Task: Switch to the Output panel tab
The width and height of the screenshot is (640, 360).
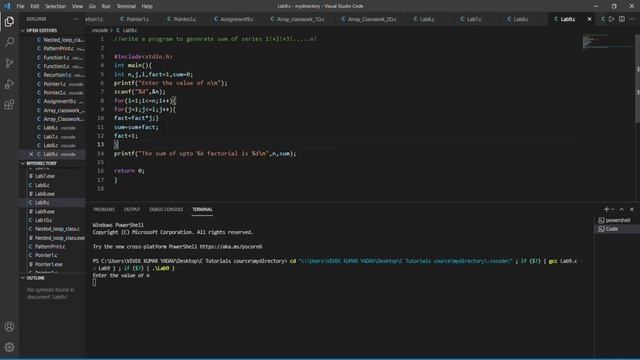Action: (x=132, y=209)
